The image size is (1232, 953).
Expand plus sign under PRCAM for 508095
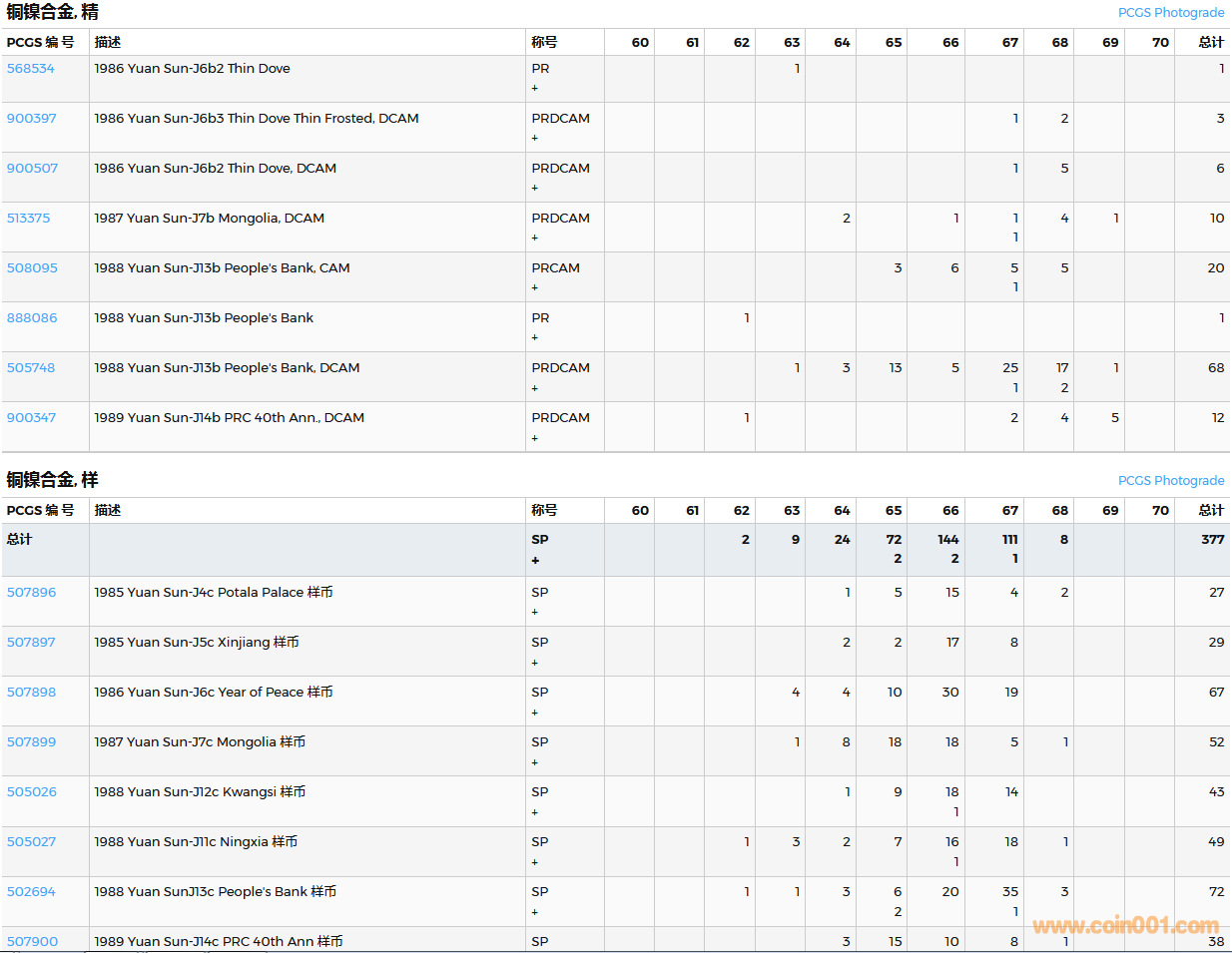tap(535, 288)
